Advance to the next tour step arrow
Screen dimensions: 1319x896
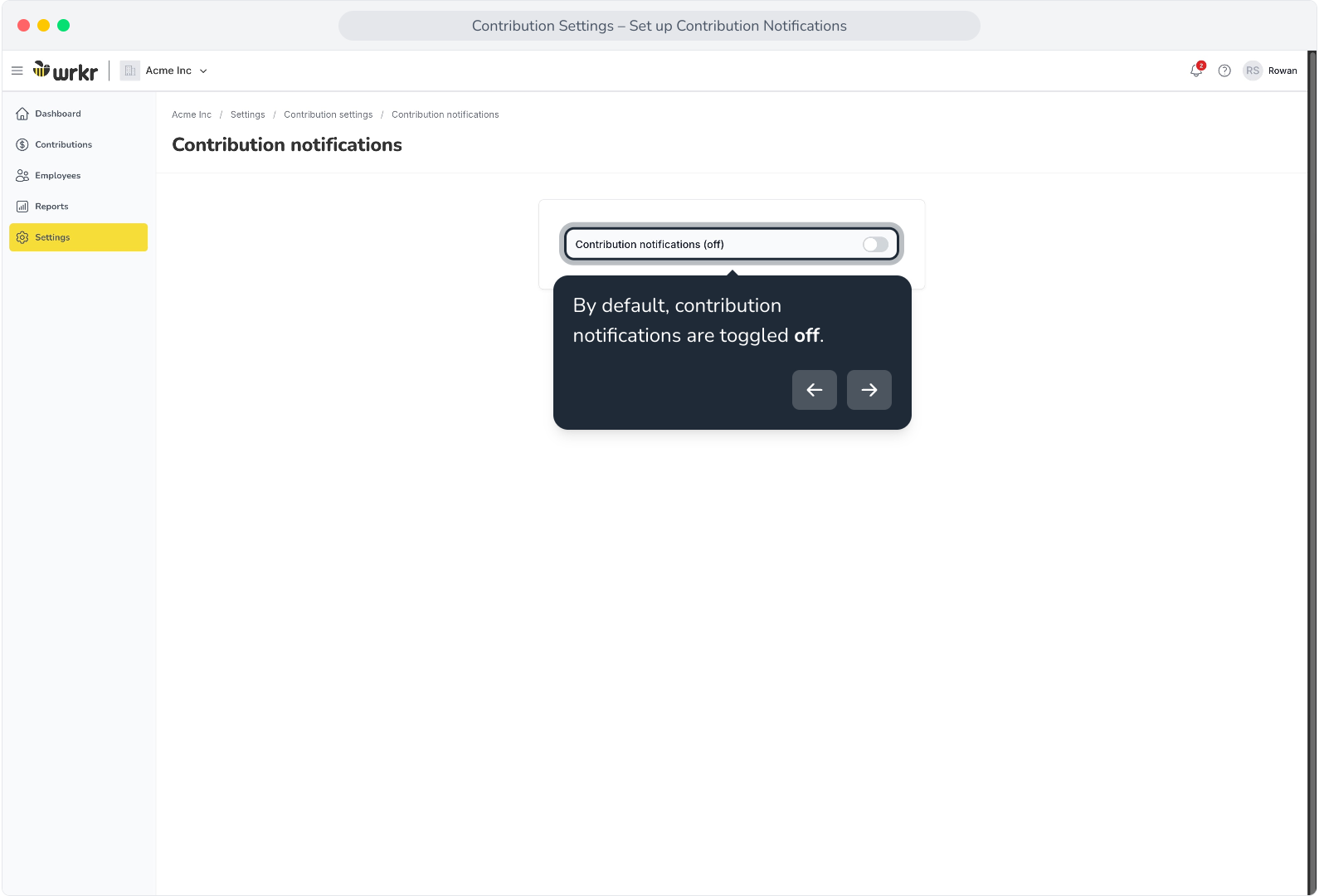pos(869,390)
